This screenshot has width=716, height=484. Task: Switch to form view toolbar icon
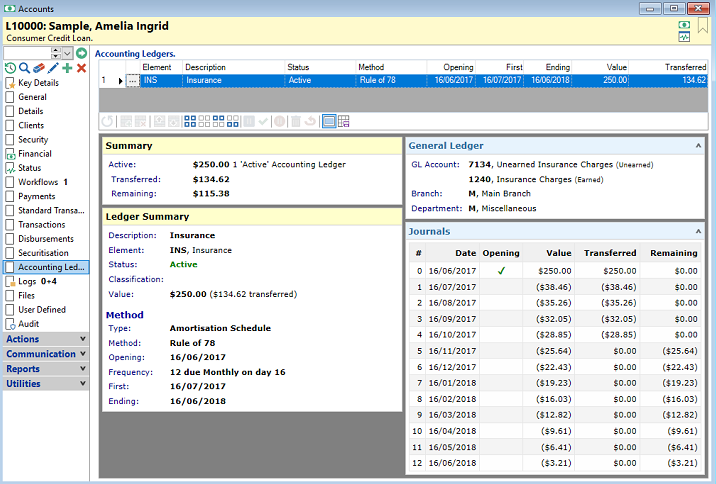click(x=329, y=121)
